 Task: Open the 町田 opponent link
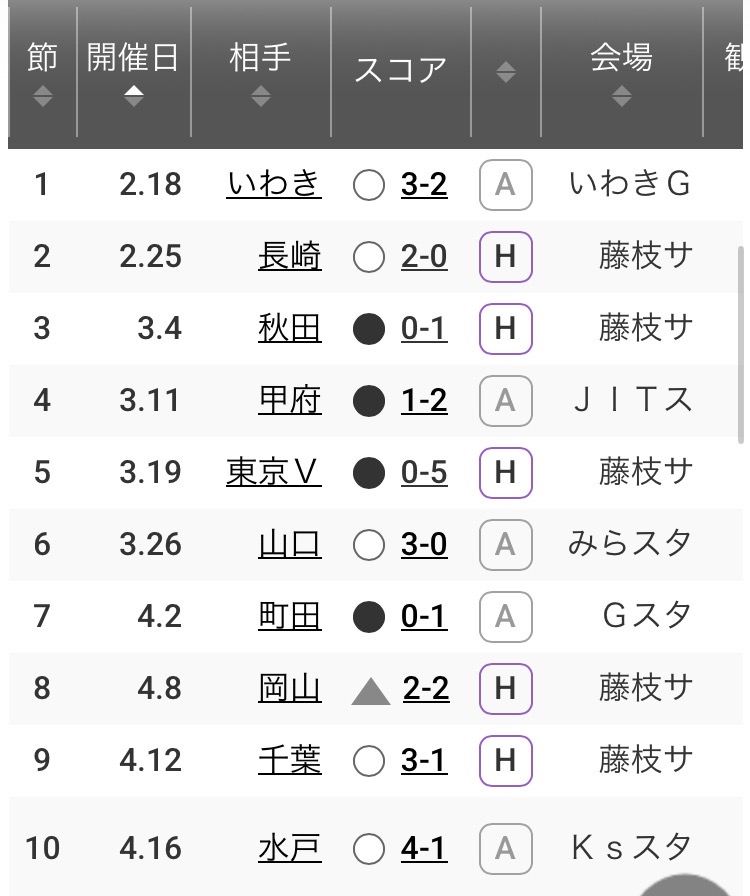(290, 616)
